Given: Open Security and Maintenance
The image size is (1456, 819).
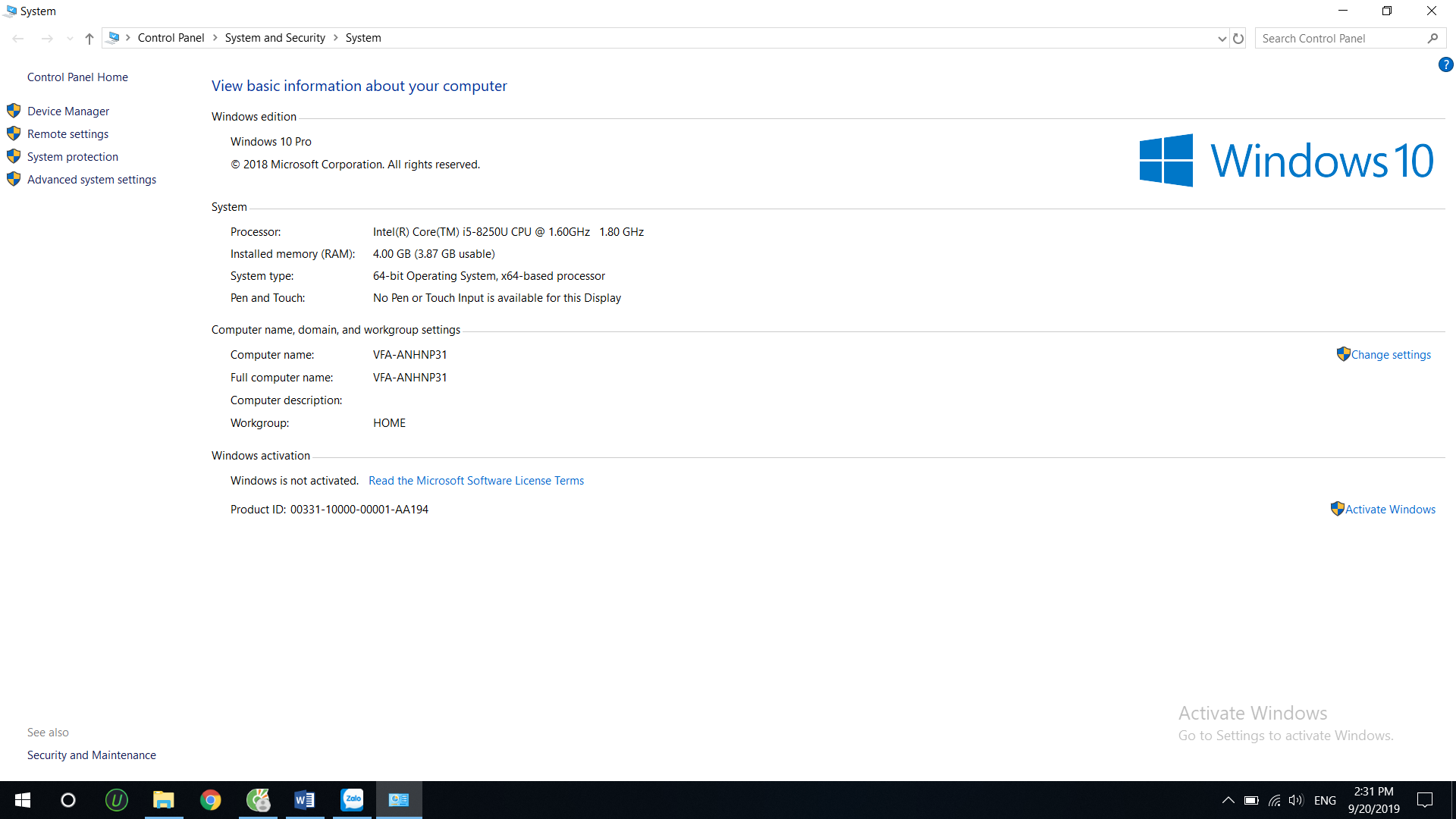Looking at the screenshot, I should coord(92,755).
